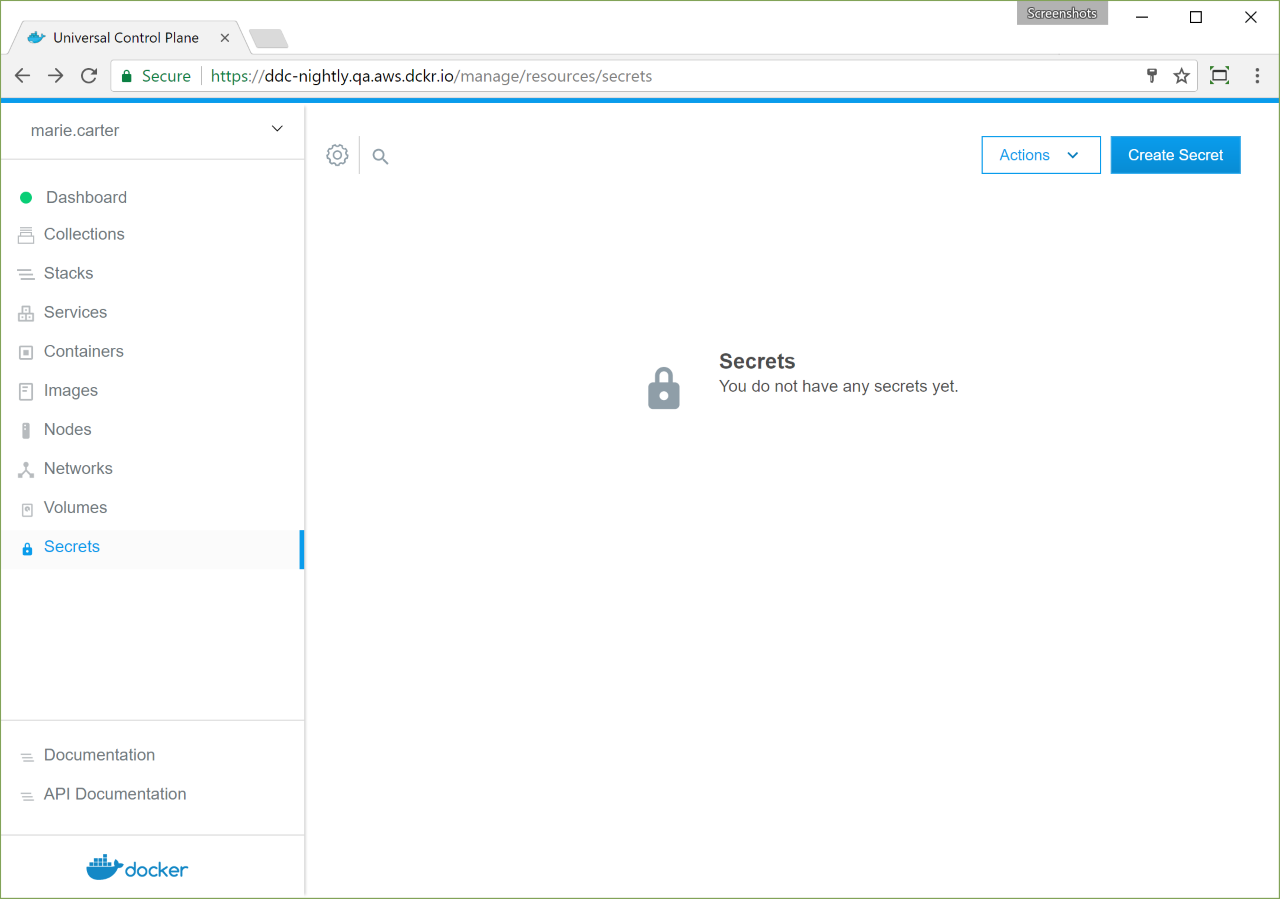Select Volumes in the sidebar
Image resolution: width=1280 pixels, height=899 pixels.
[x=75, y=507]
